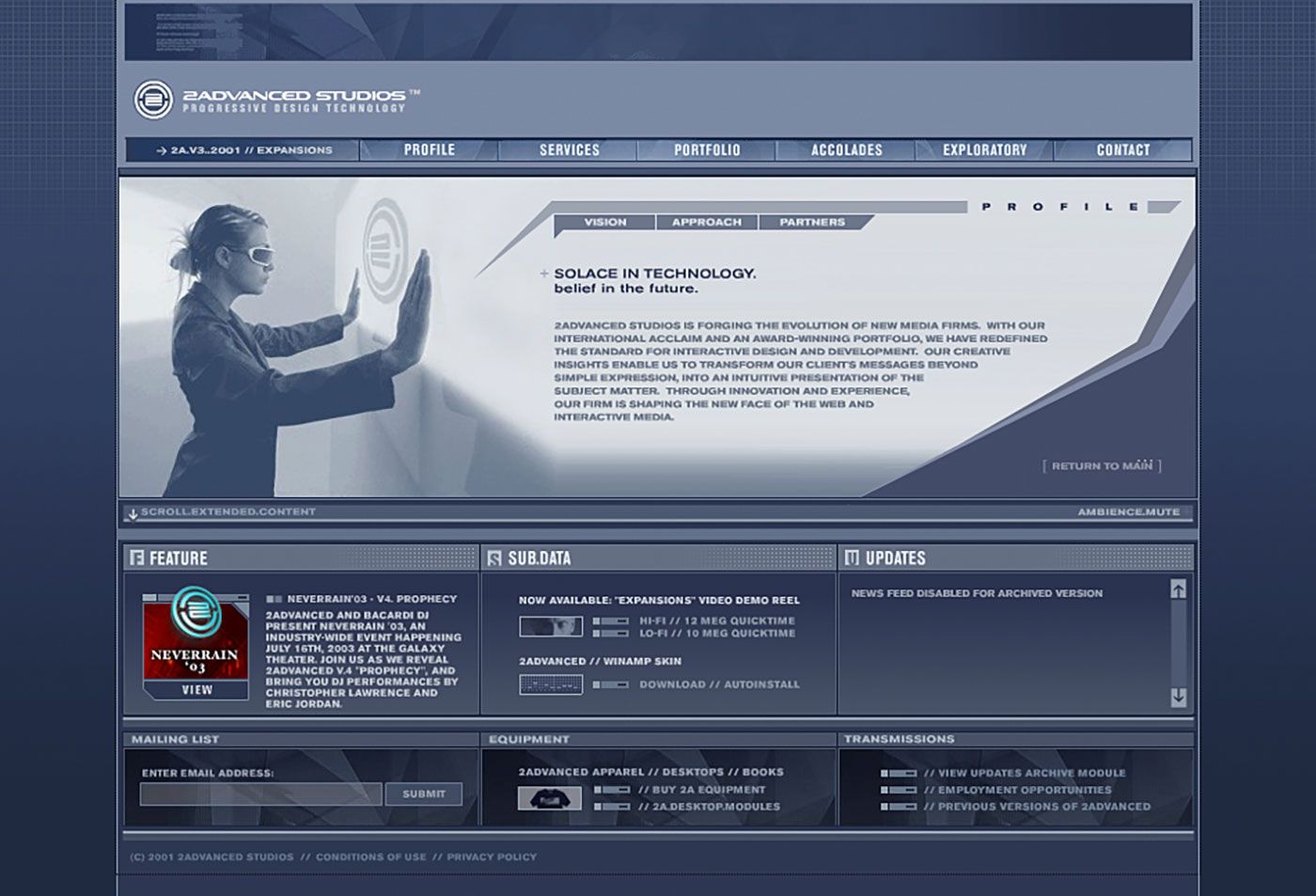Click the news feed disabled message
Image resolution: width=1316 pixels, height=896 pixels.
coord(977,593)
